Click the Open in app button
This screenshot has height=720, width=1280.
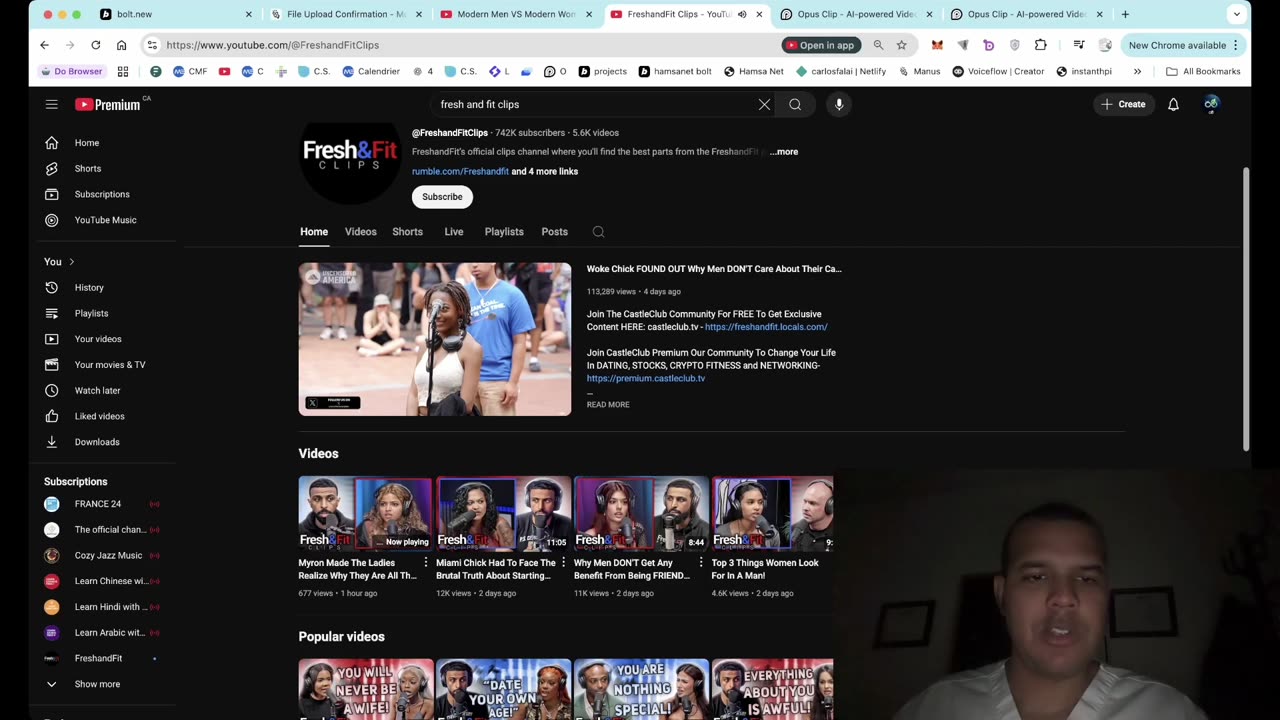click(821, 45)
